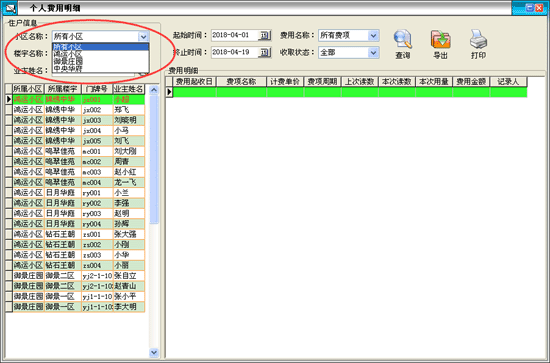This screenshot has height=363, width=550.
Task: Open calendar picker for 终止时间
Action: (x=264, y=53)
